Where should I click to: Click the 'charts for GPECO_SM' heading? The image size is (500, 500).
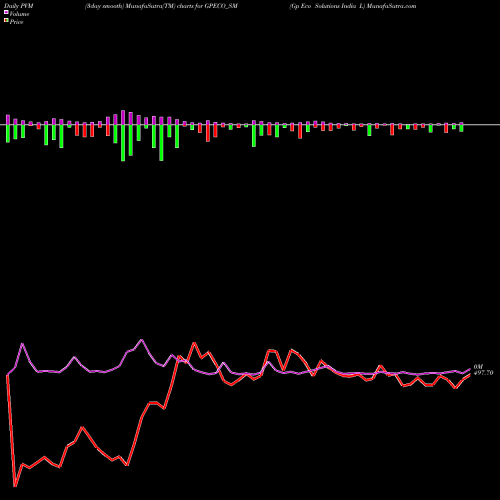click(207, 6)
